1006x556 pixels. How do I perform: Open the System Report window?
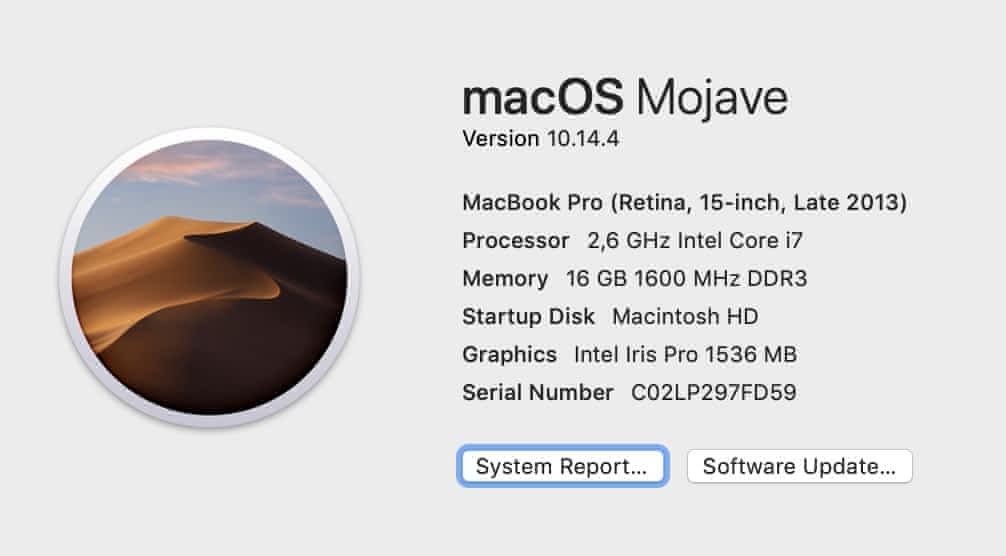[561, 466]
